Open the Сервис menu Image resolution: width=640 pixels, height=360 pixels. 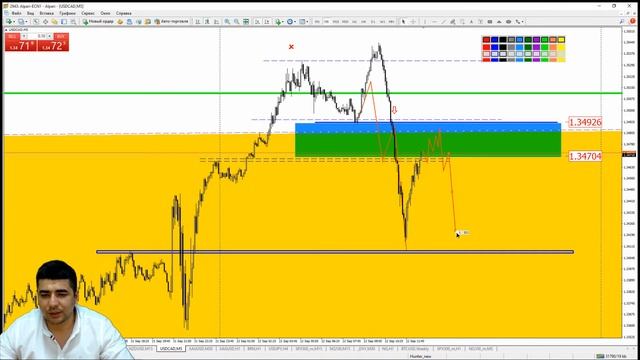(88, 13)
